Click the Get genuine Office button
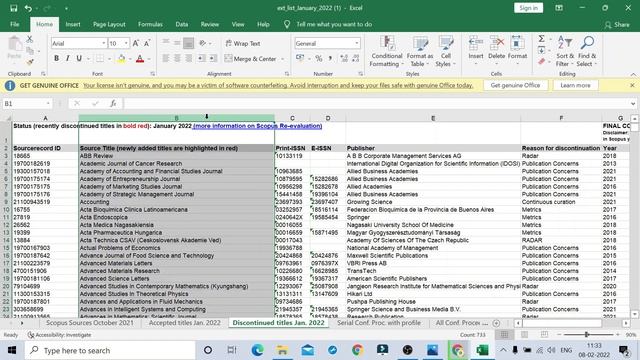 click(x=515, y=85)
